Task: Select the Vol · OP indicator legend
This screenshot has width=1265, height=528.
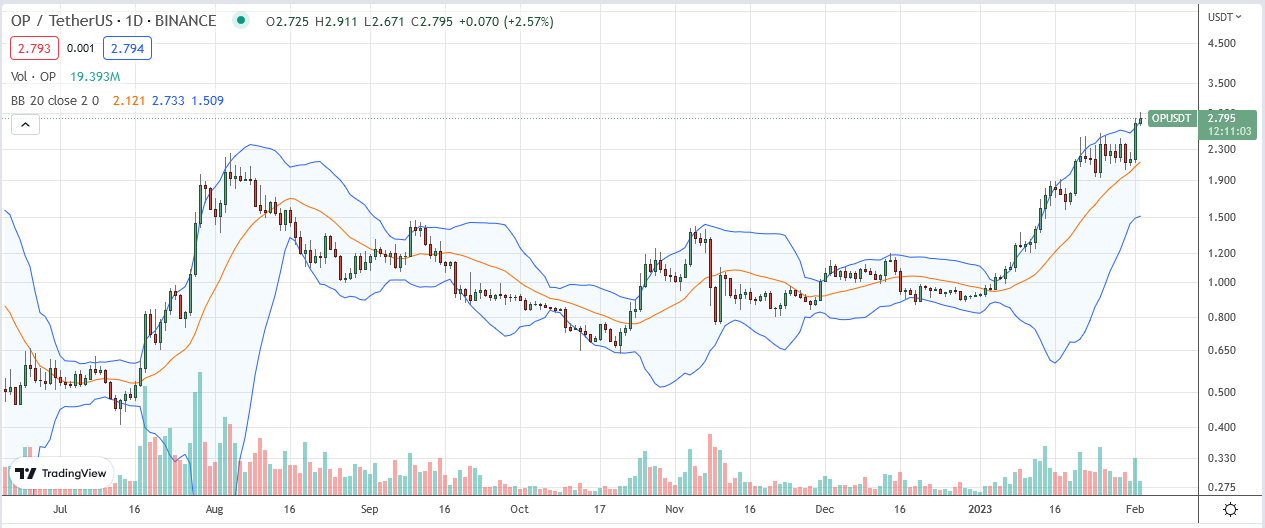Action: [x=34, y=76]
